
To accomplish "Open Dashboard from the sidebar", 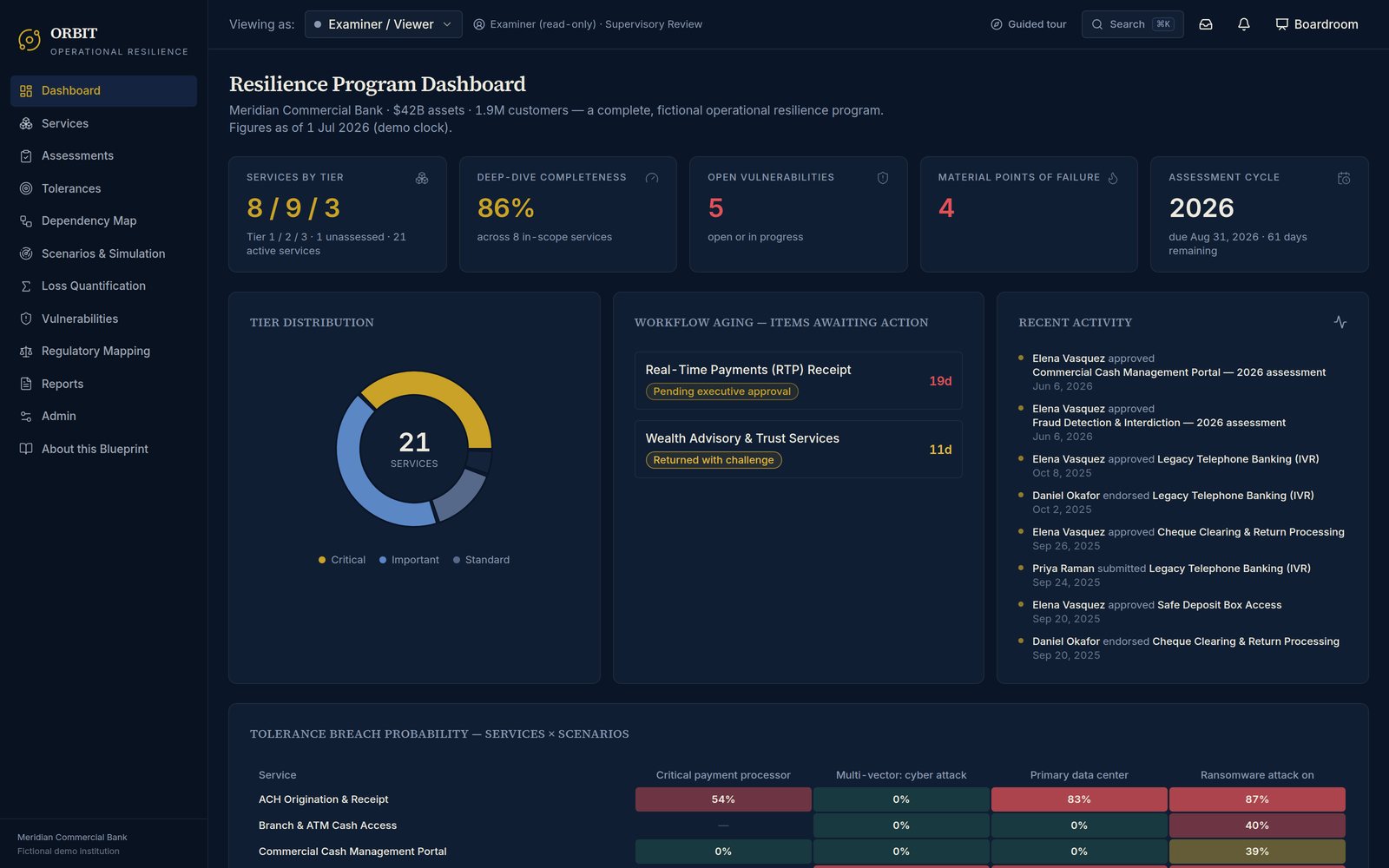I will coord(103,91).
